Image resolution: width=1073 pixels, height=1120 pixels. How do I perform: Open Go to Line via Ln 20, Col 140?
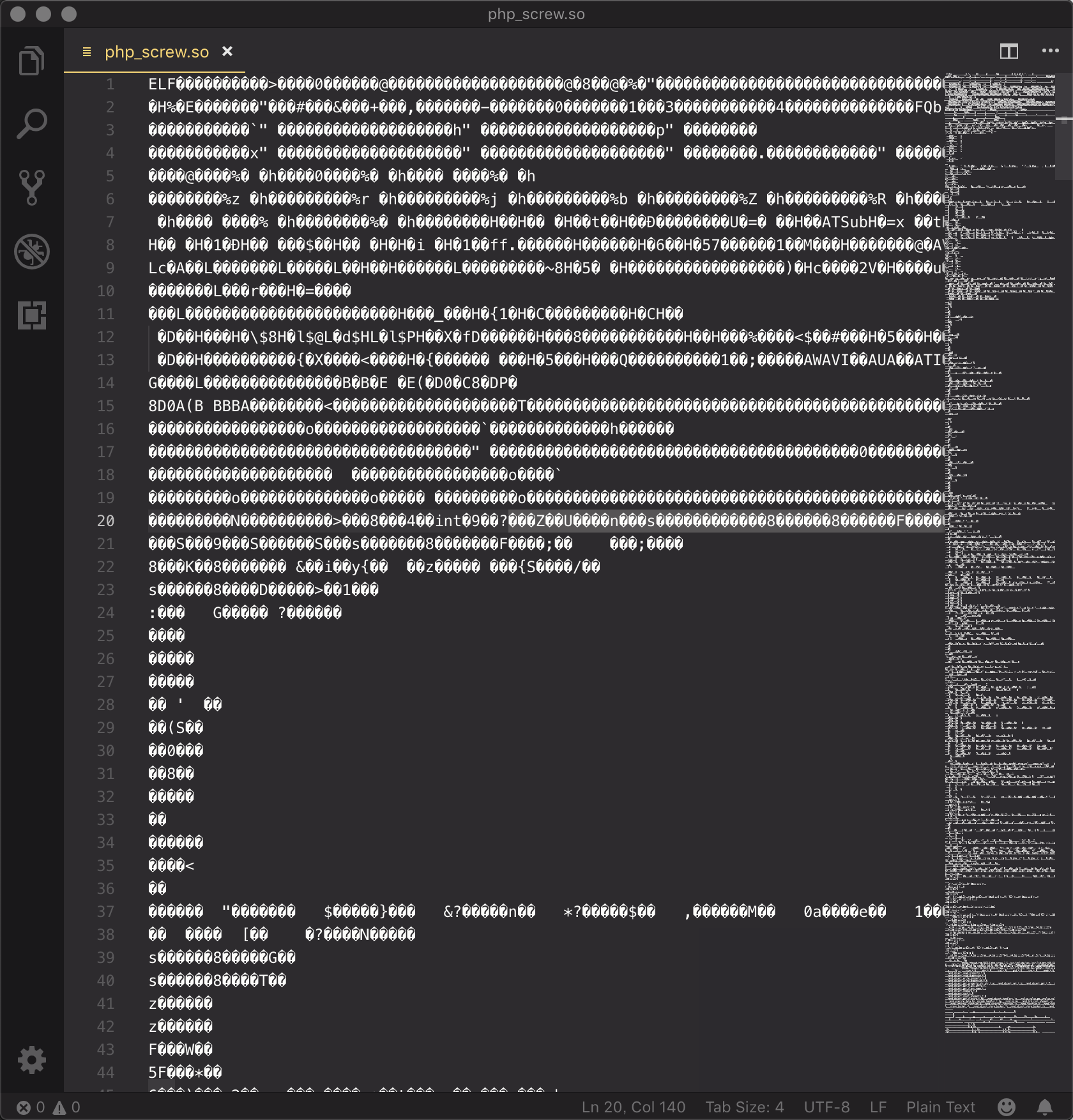[x=634, y=1107]
